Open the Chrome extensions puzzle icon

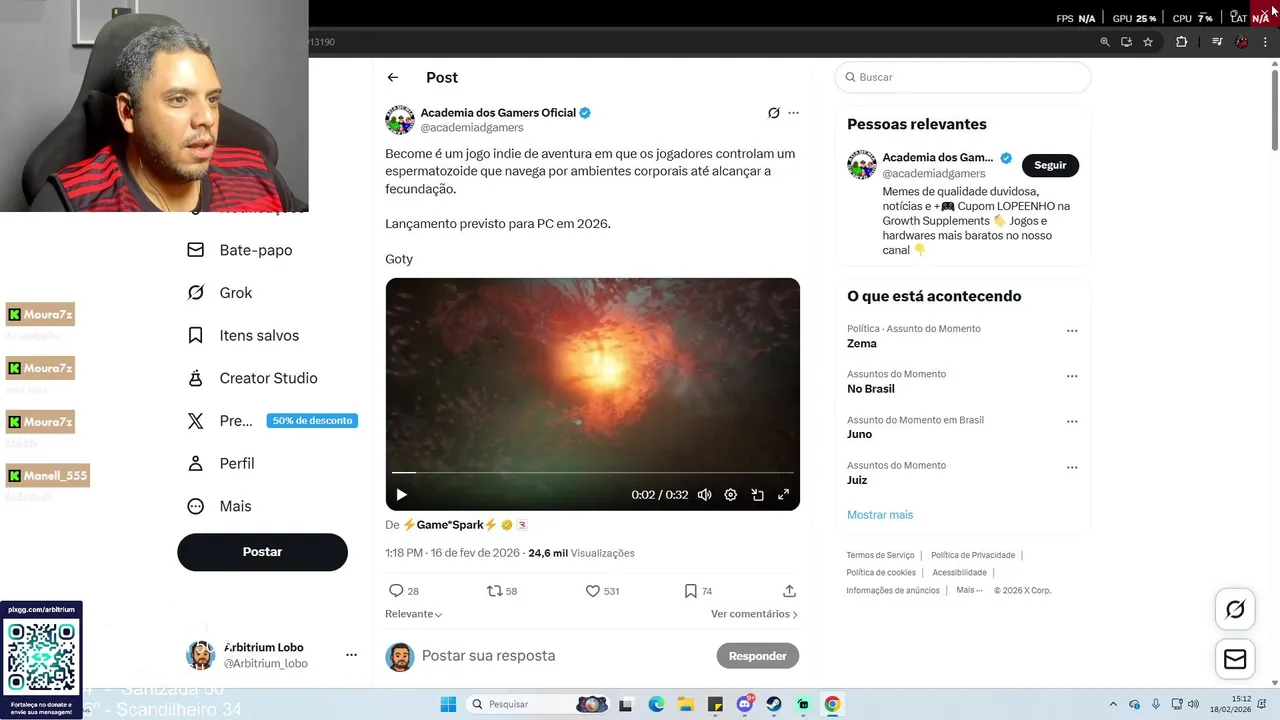point(1181,42)
